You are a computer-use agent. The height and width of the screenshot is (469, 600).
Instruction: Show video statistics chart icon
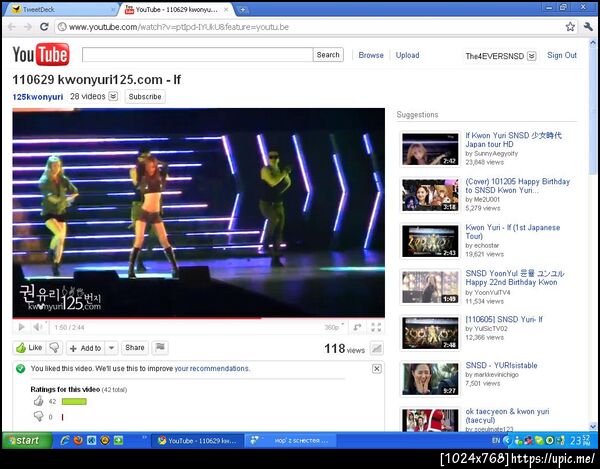click(377, 348)
